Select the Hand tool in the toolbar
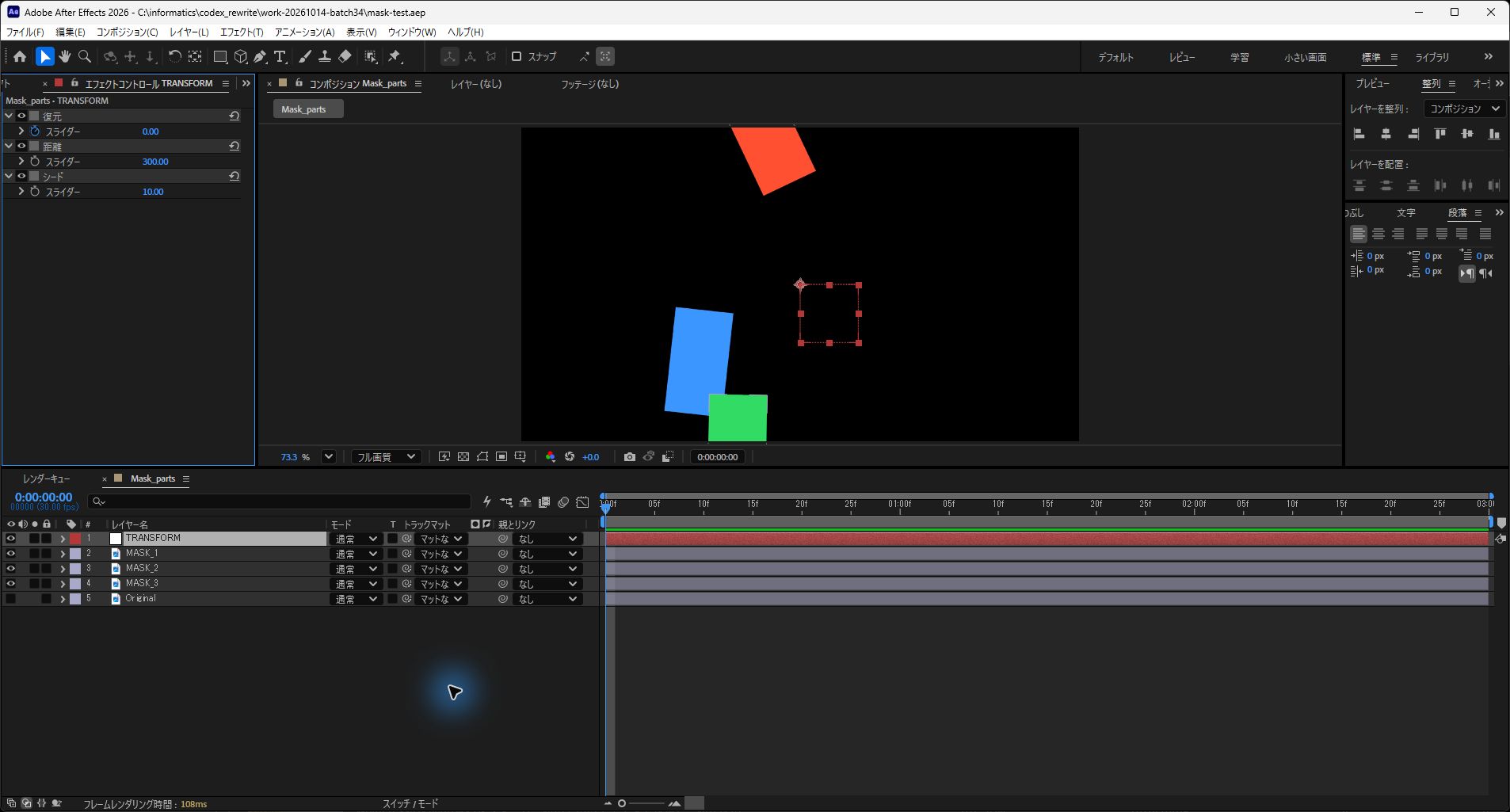This screenshot has height=812, width=1510. coord(65,56)
